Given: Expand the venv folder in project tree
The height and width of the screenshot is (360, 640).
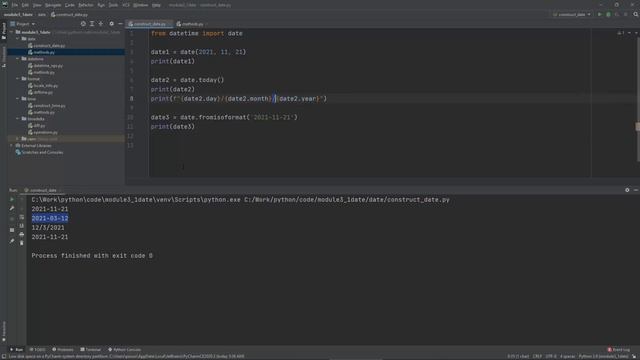Looking at the screenshot, I should pos(18,139).
